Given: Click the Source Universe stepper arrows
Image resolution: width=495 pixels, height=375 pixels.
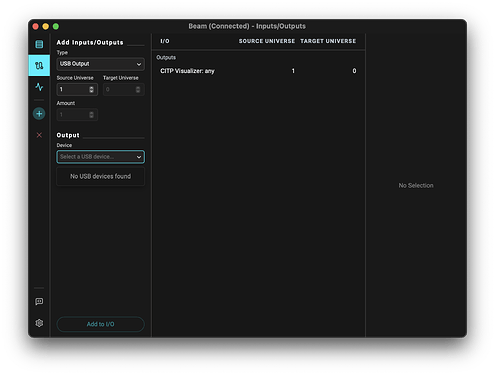Looking at the screenshot, I should coord(91,89).
